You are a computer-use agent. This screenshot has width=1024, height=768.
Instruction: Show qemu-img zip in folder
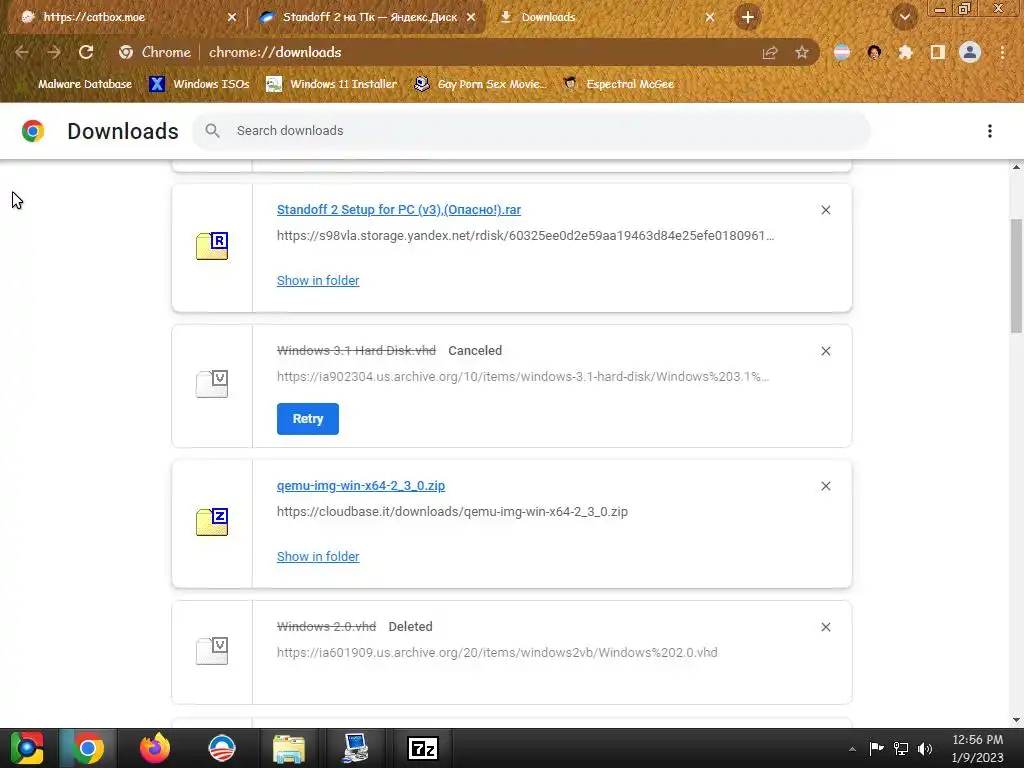coord(318,557)
